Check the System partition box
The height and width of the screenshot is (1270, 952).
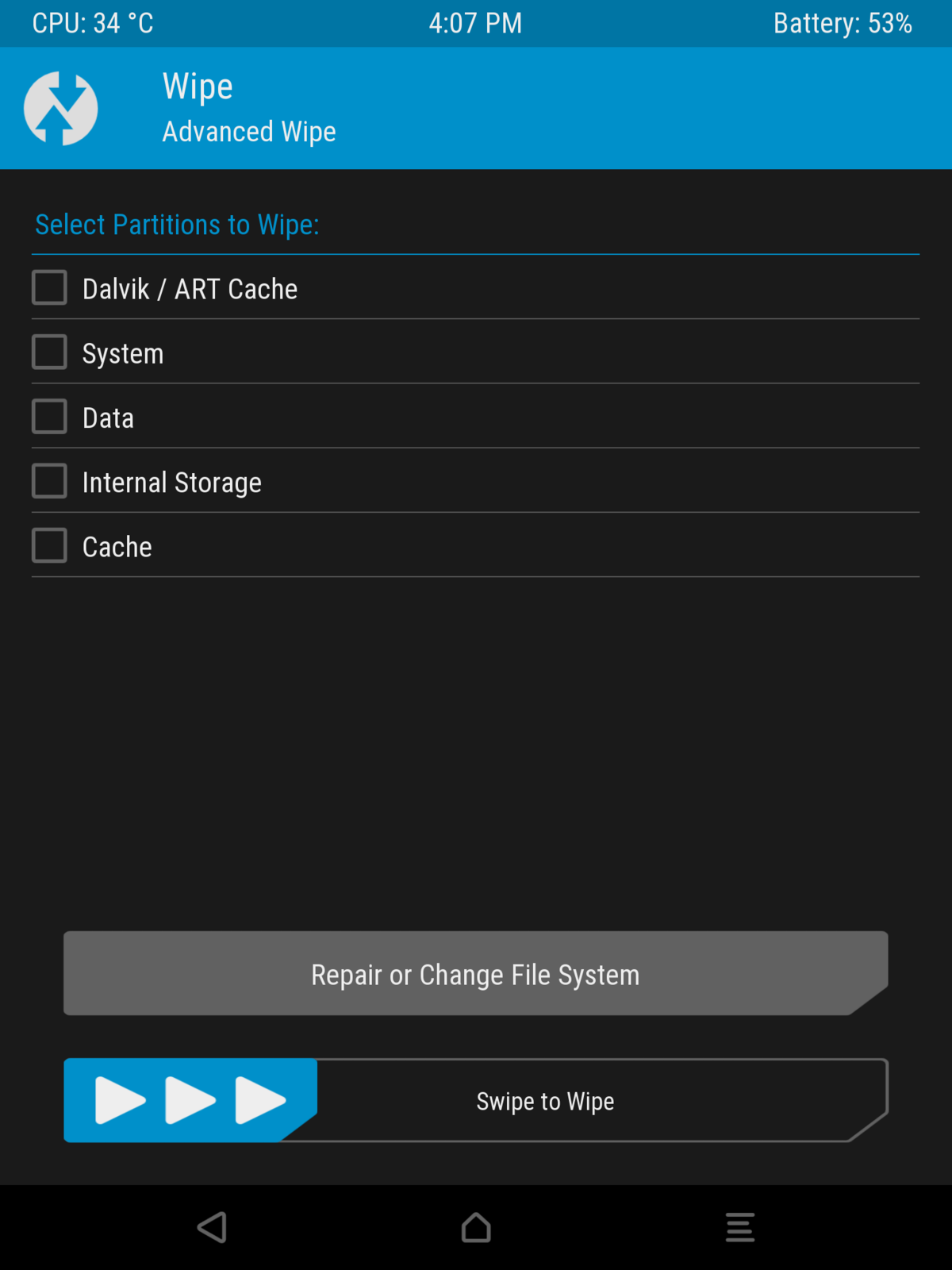[49, 352]
